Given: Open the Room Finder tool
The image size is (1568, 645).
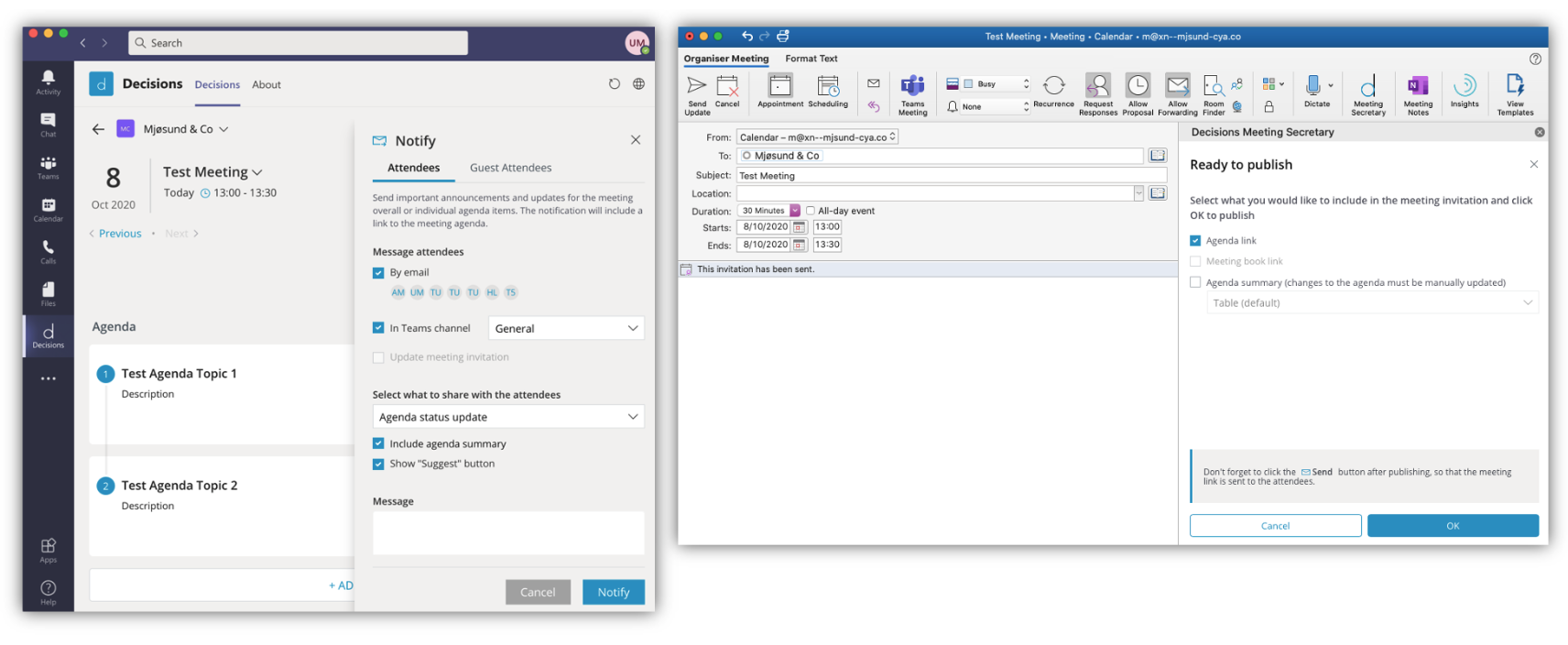Looking at the screenshot, I should (1214, 93).
